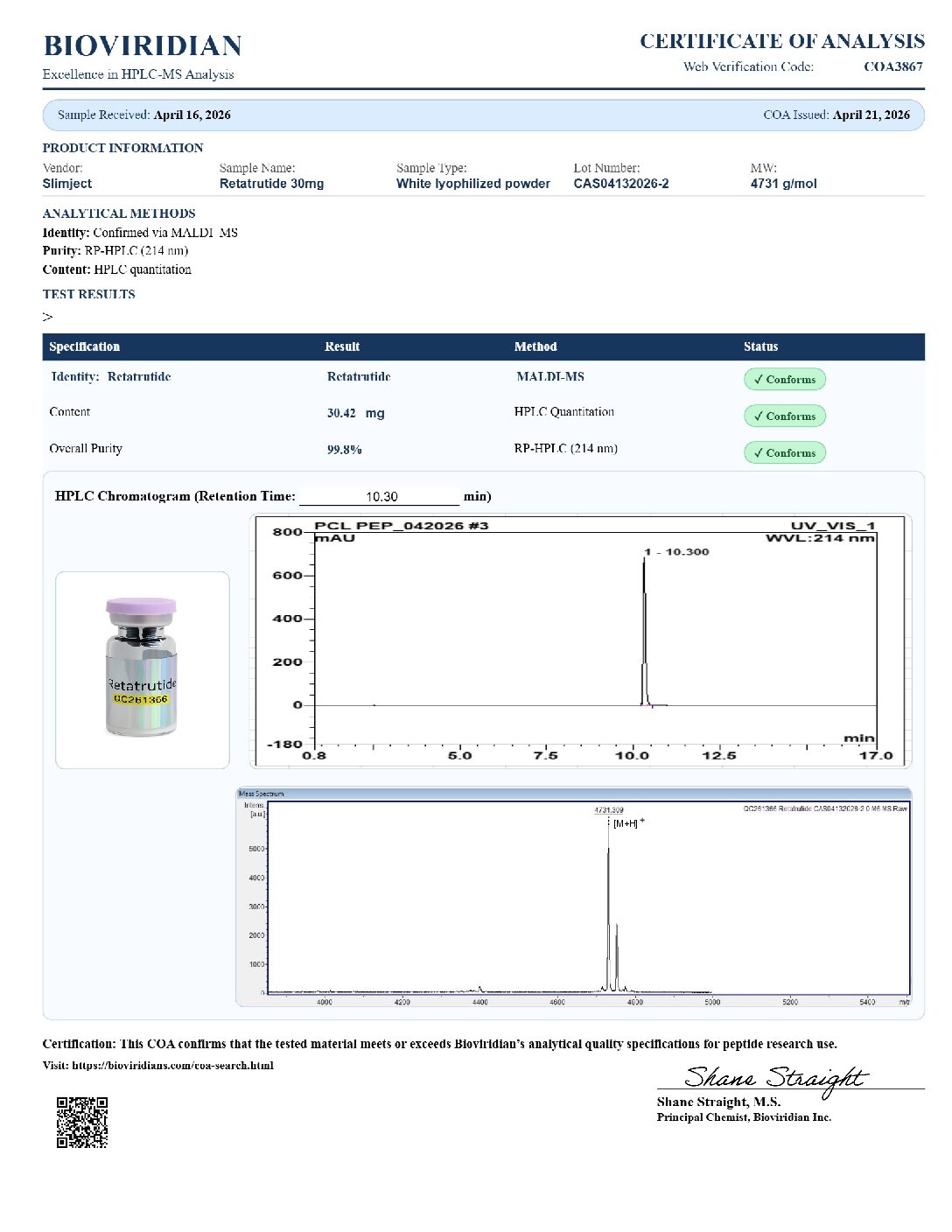The height and width of the screenshot is (1232, 952).
Task: Click the Mass Spectrum plot title bar
Action: coord(574,794)
